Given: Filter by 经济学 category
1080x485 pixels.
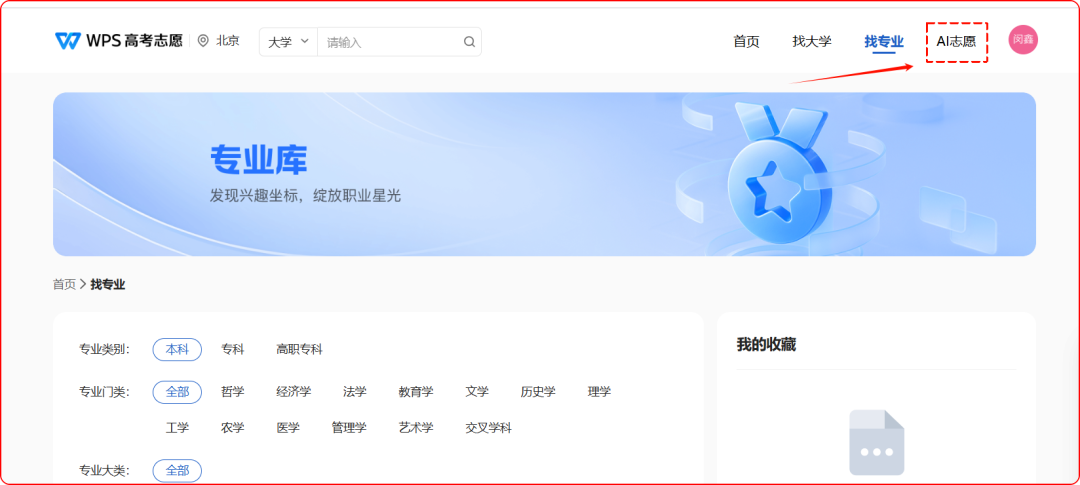Looking at the screenshot, I should click(x=293, y=392).
